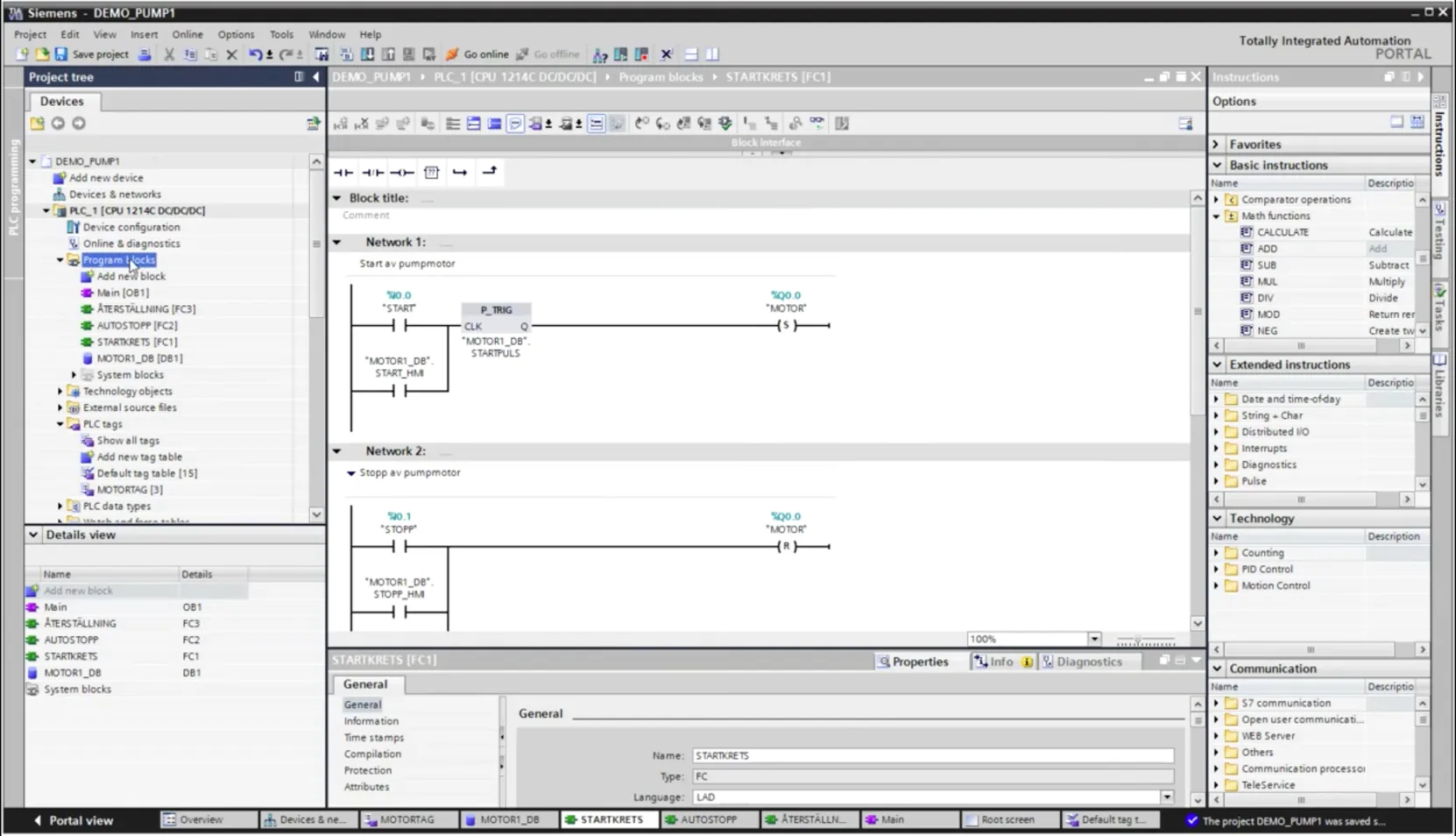Click the Go online icon
Image resolution: width=1456 pixels, height=836 pixels.
pyautogui.click(x=452, y=54)
